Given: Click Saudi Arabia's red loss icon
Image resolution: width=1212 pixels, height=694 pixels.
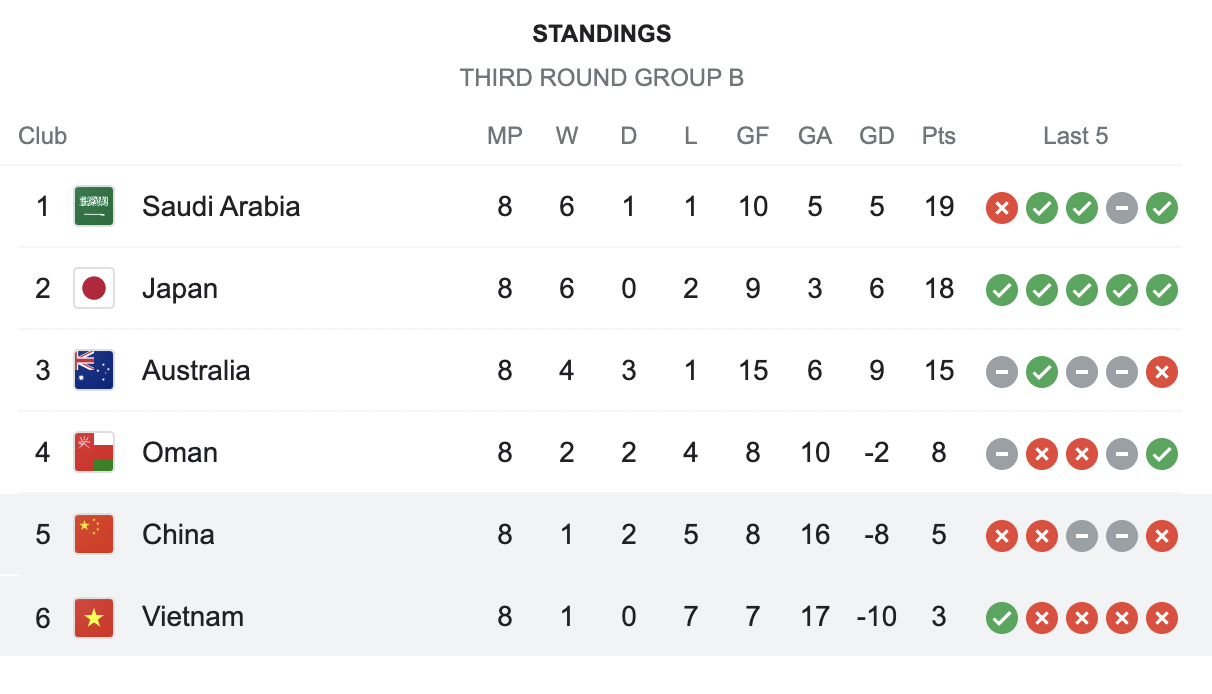Looking at the screenshot, I should (x=1001, y=208).
